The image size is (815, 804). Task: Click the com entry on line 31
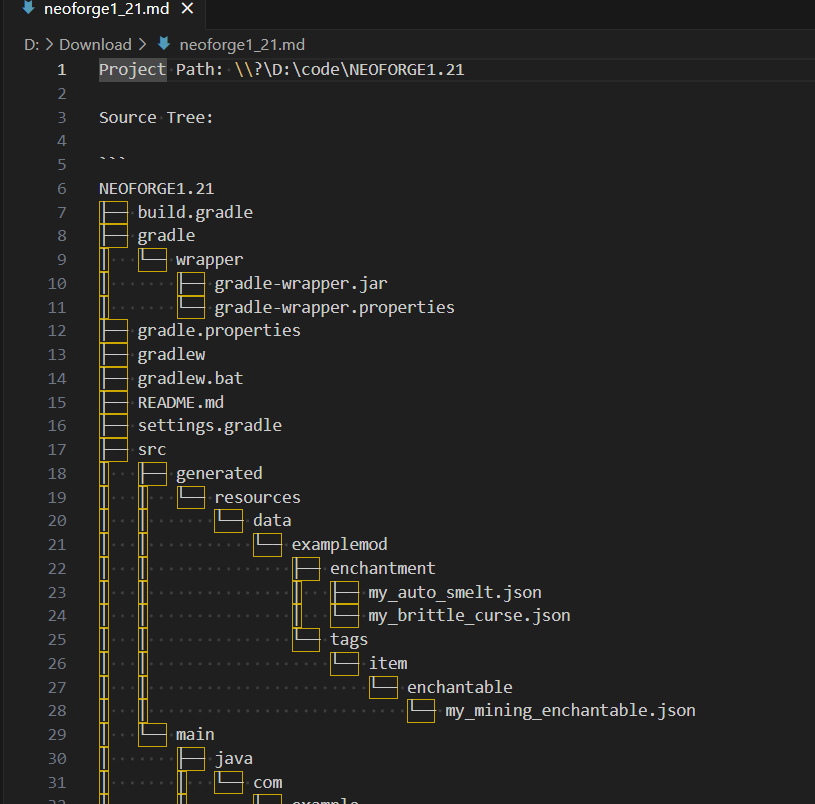click(x=267, y=783)
